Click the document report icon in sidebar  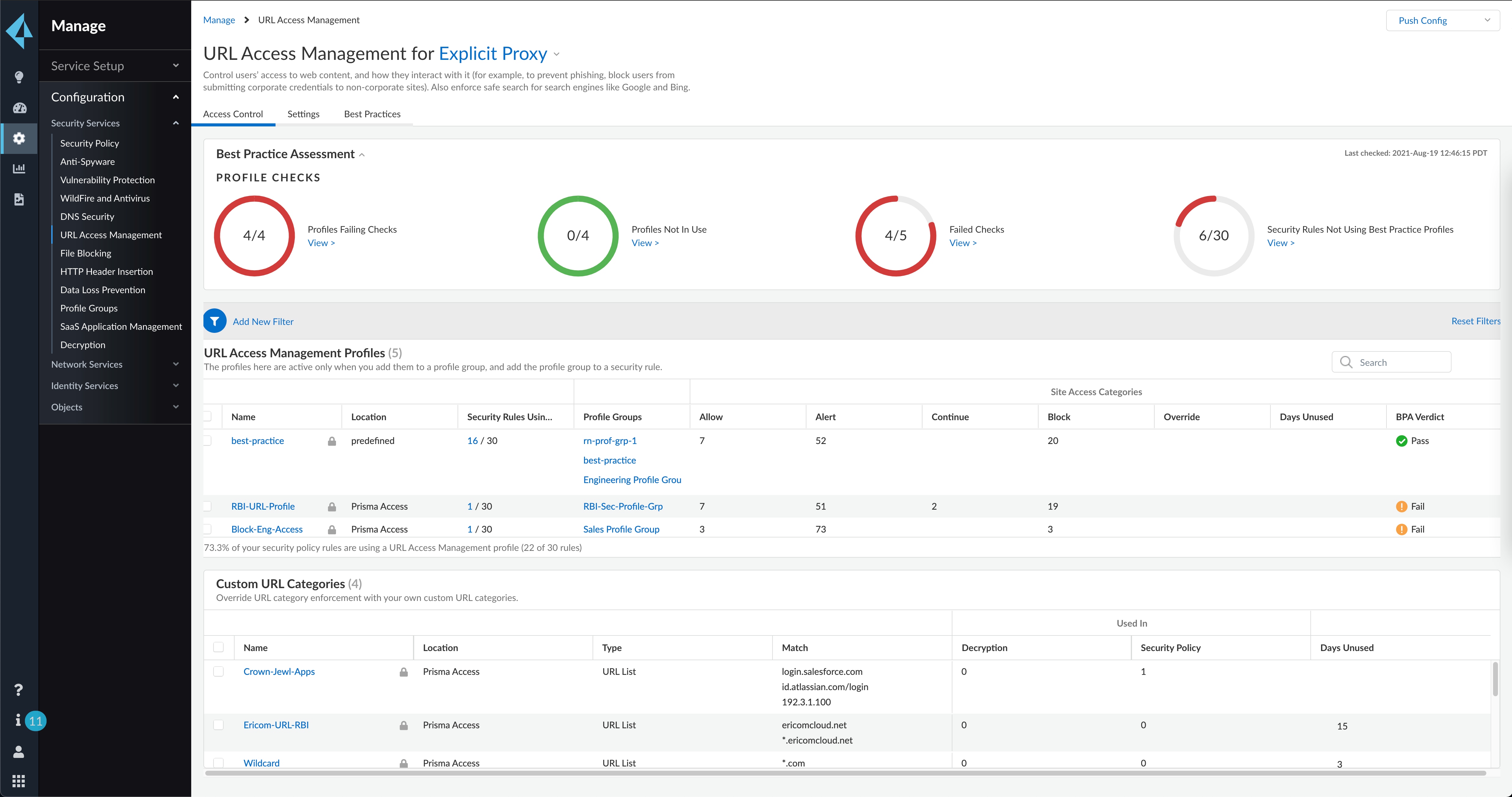[19, 199]
